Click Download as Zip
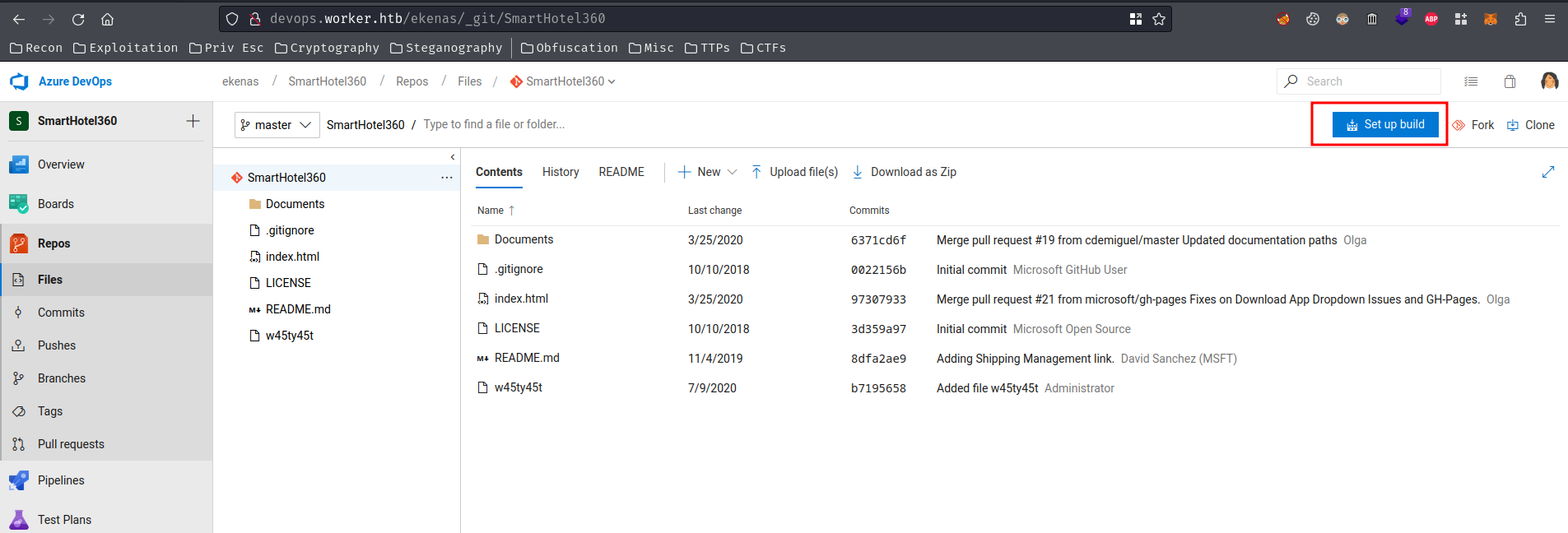 click(x=904, y=172)
